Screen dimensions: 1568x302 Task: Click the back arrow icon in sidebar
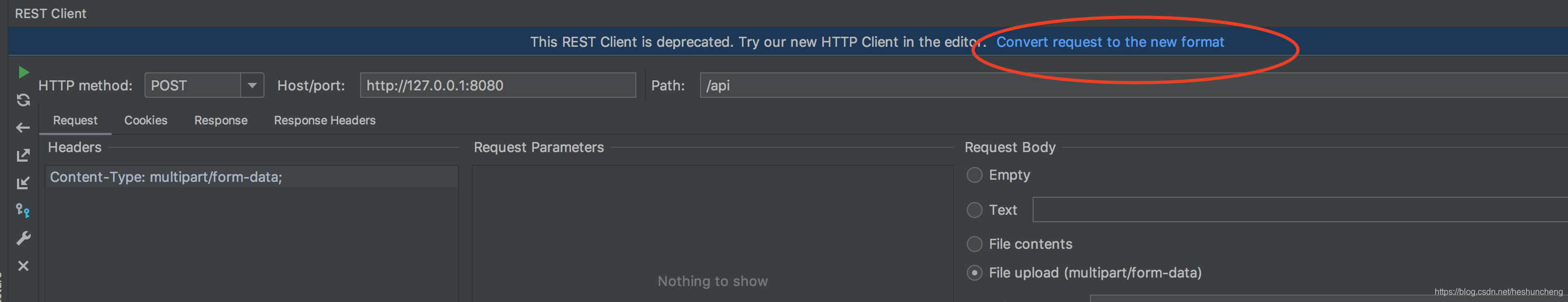[x=23, y=128]
